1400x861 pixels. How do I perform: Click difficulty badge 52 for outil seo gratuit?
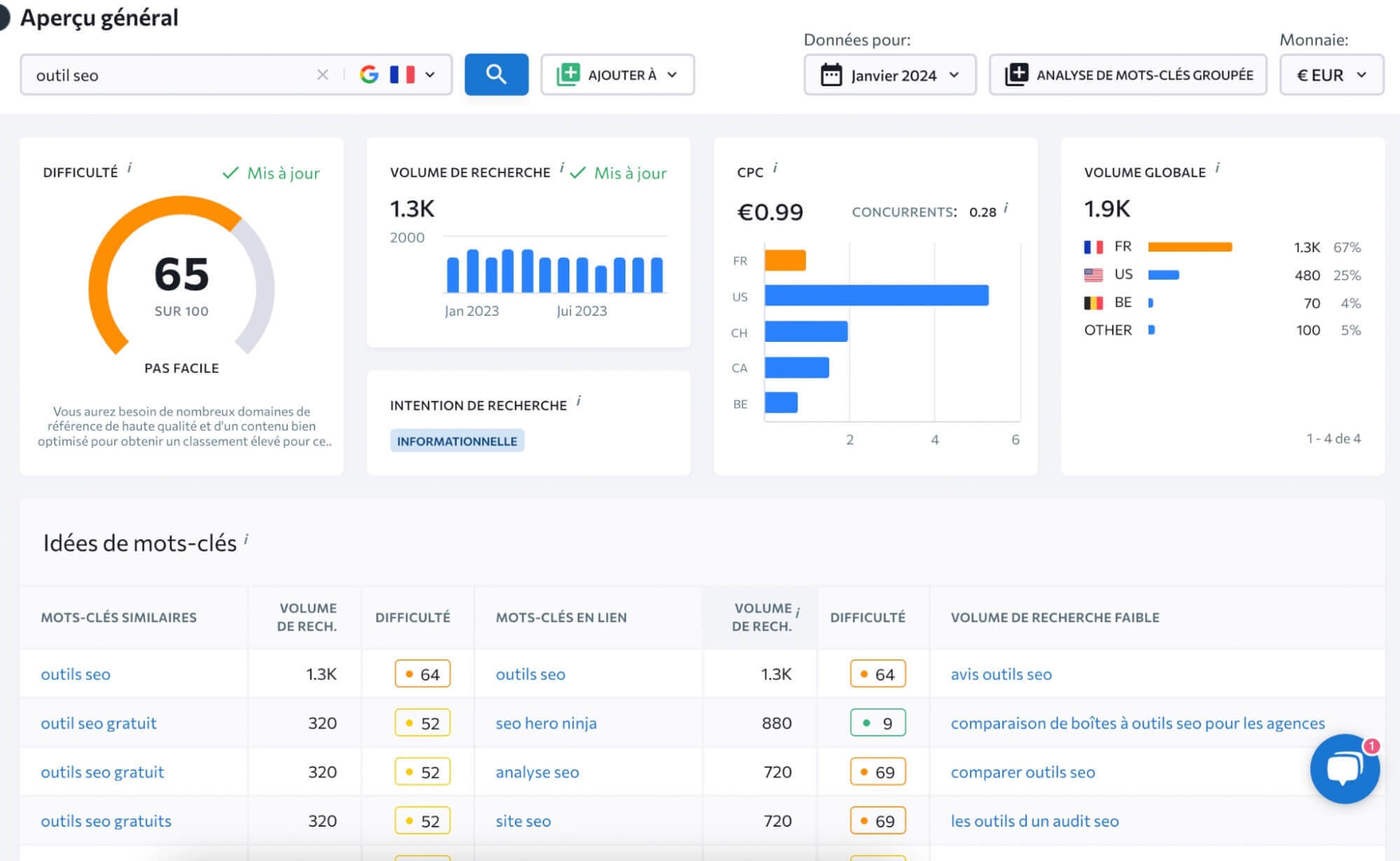(x=422, y=723)
